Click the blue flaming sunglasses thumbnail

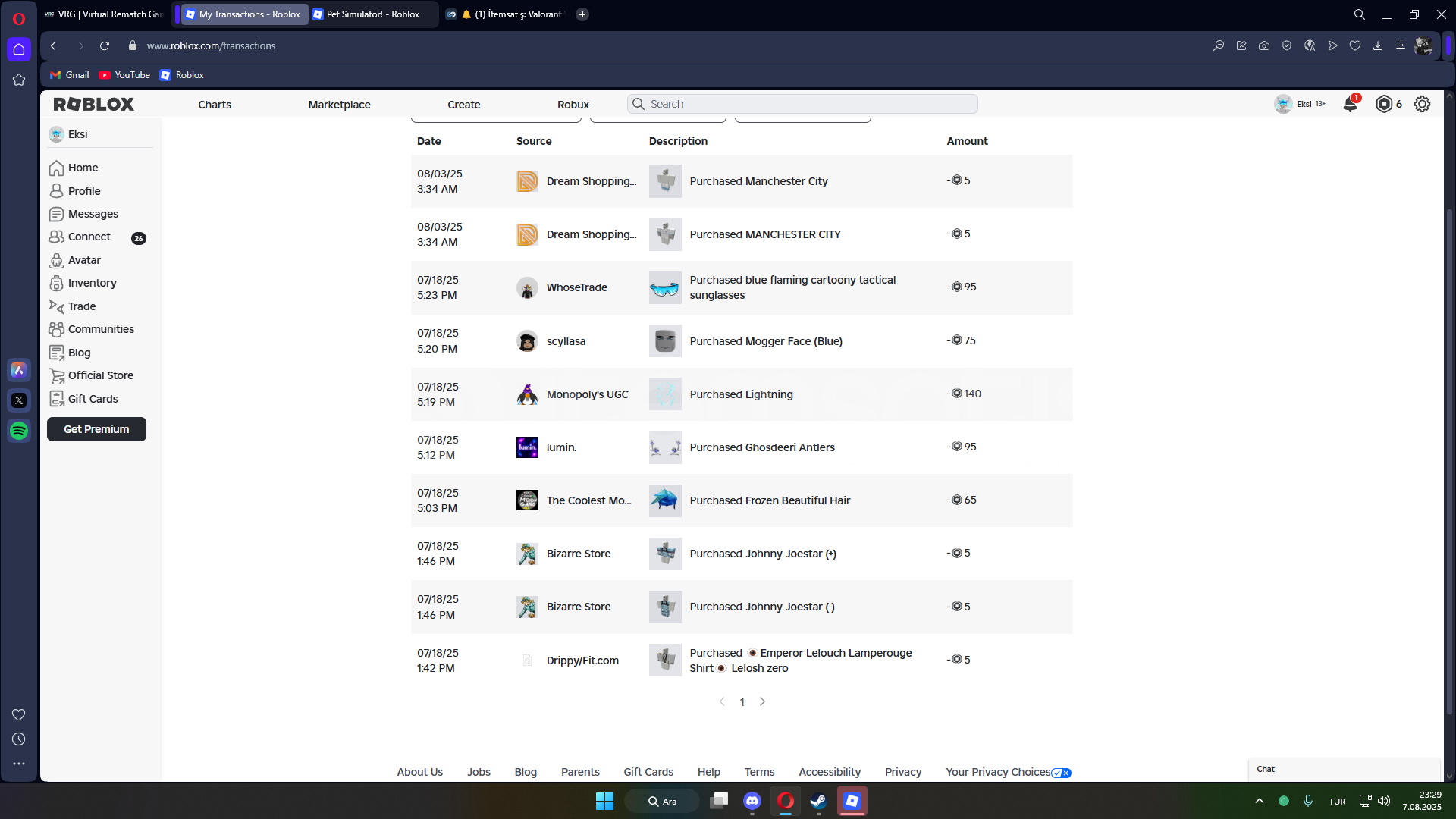click(665, 287)
